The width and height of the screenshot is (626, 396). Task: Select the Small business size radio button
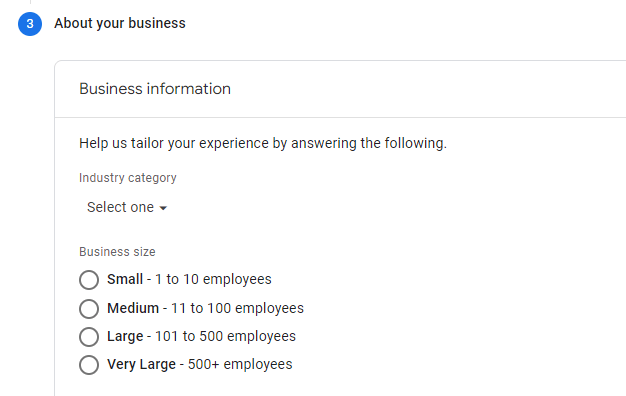point(89,279)
